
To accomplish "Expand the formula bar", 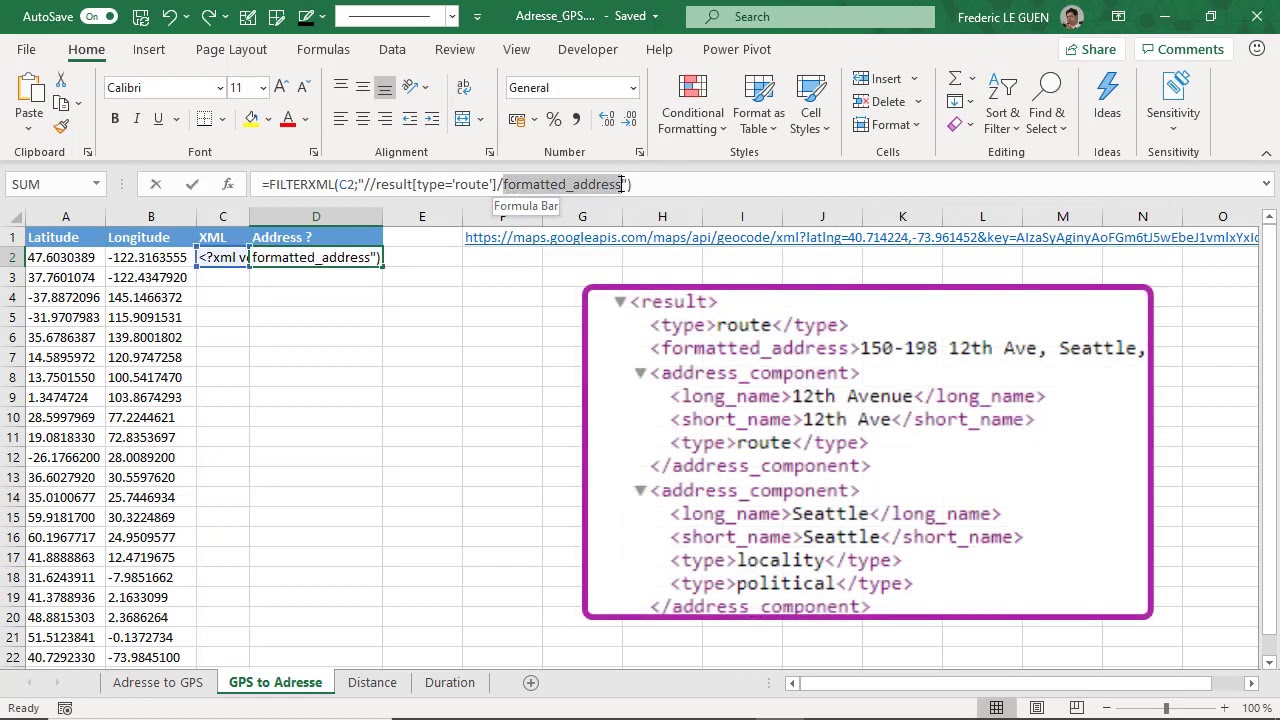I will (x=1266, y=184).
